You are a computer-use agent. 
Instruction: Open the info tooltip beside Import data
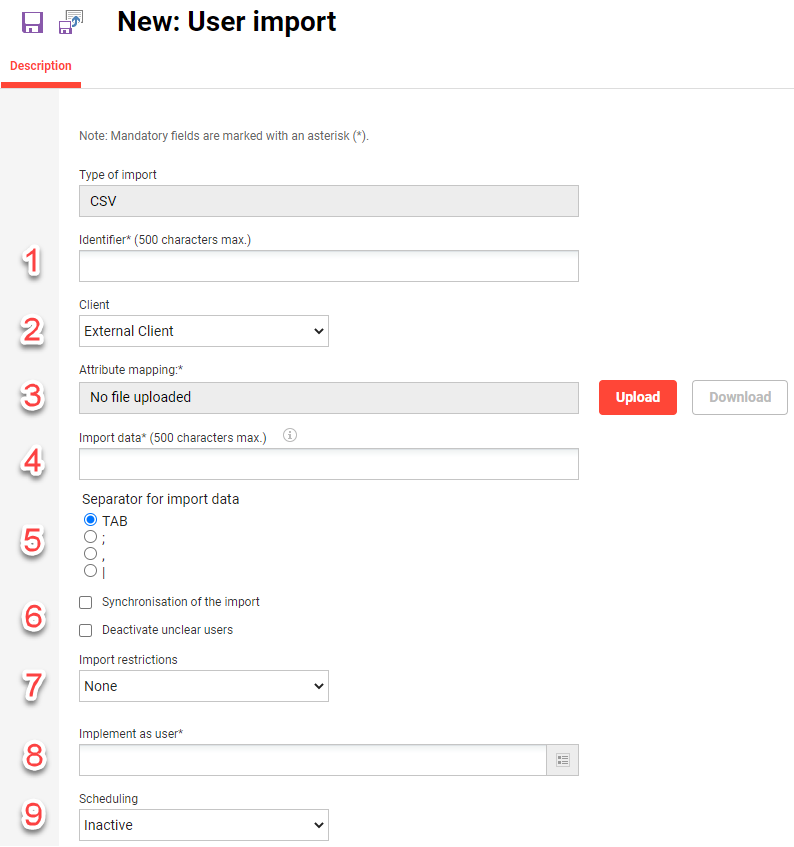[289, 435]
